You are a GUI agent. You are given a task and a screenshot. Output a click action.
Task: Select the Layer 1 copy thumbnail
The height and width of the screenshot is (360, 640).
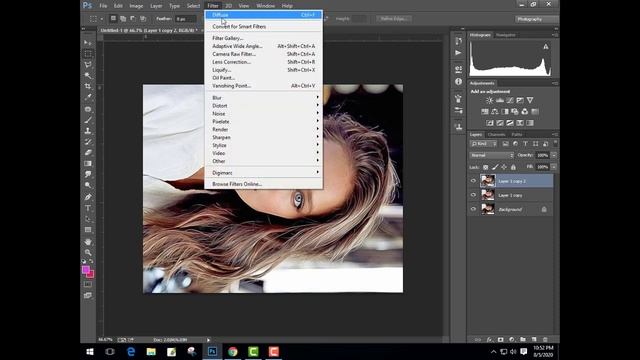click(488, 195)
